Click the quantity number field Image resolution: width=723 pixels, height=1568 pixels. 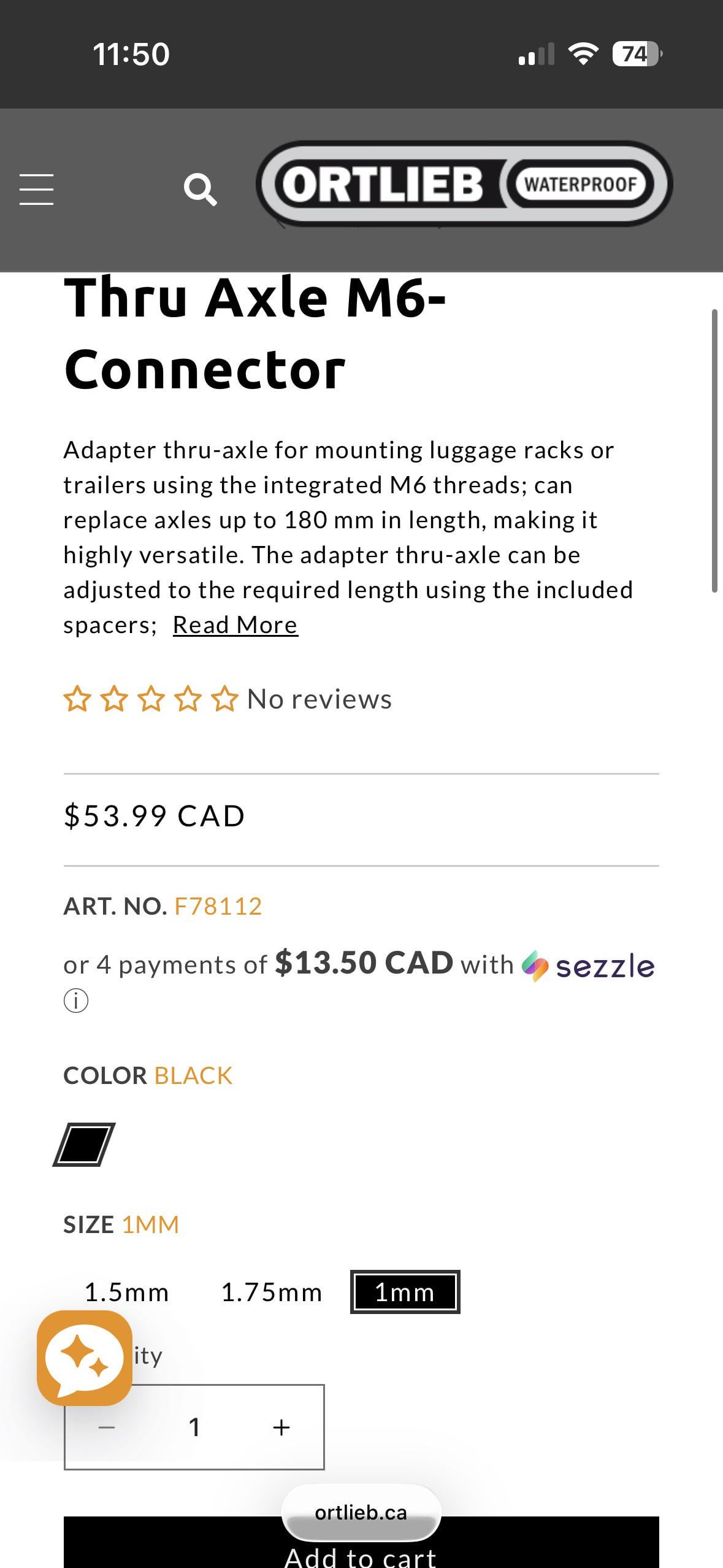194,1427
